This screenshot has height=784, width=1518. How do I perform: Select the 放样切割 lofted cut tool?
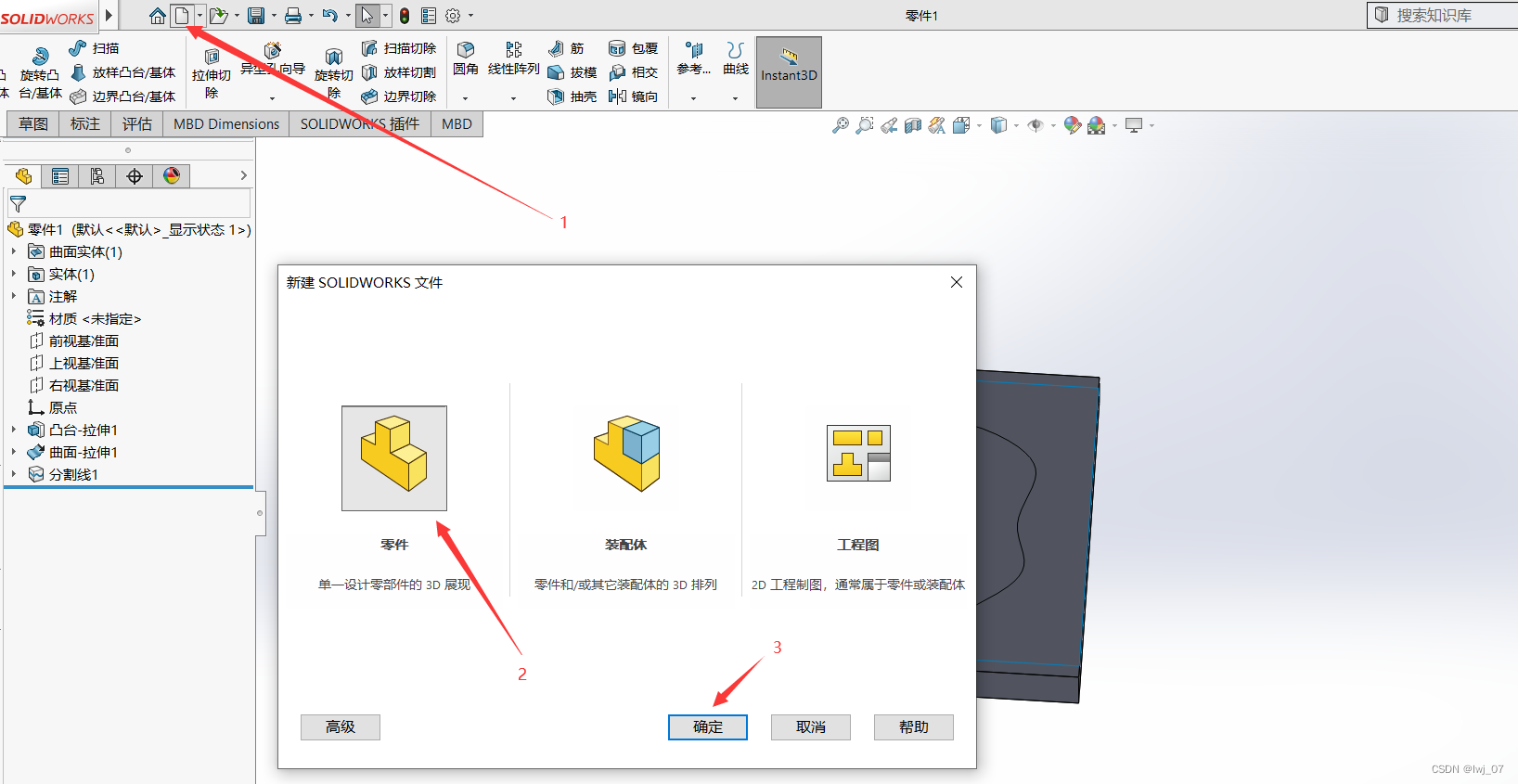(x=398, y=72)
